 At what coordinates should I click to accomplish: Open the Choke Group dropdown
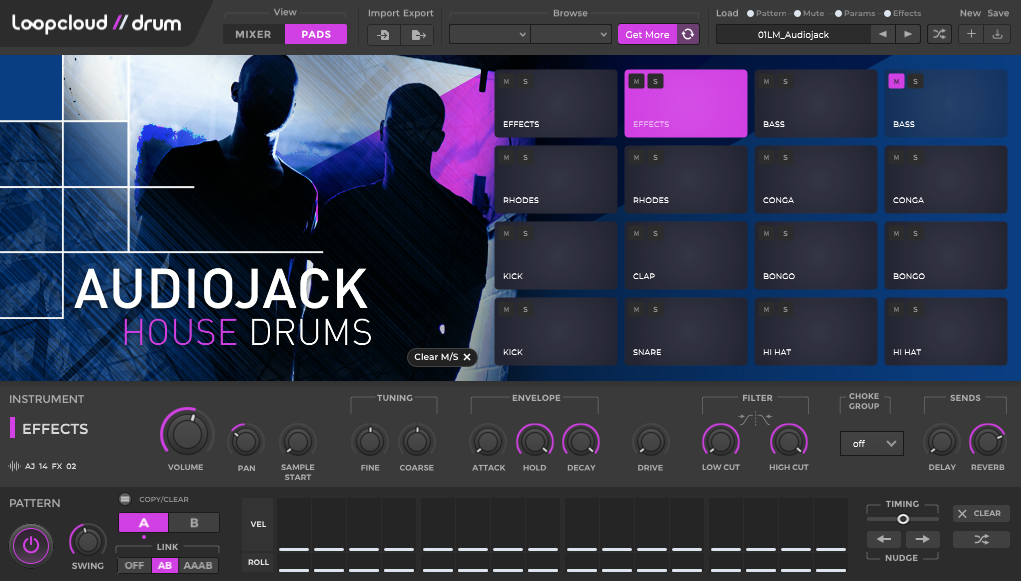click(x=871, y=444)
